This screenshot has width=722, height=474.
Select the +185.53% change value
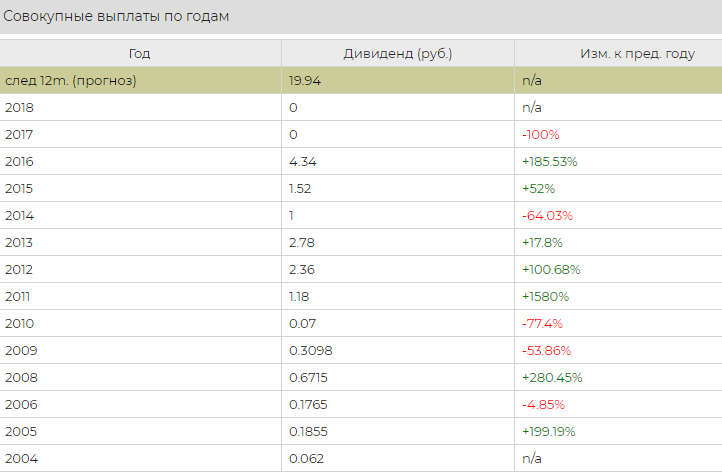[550, 161]
